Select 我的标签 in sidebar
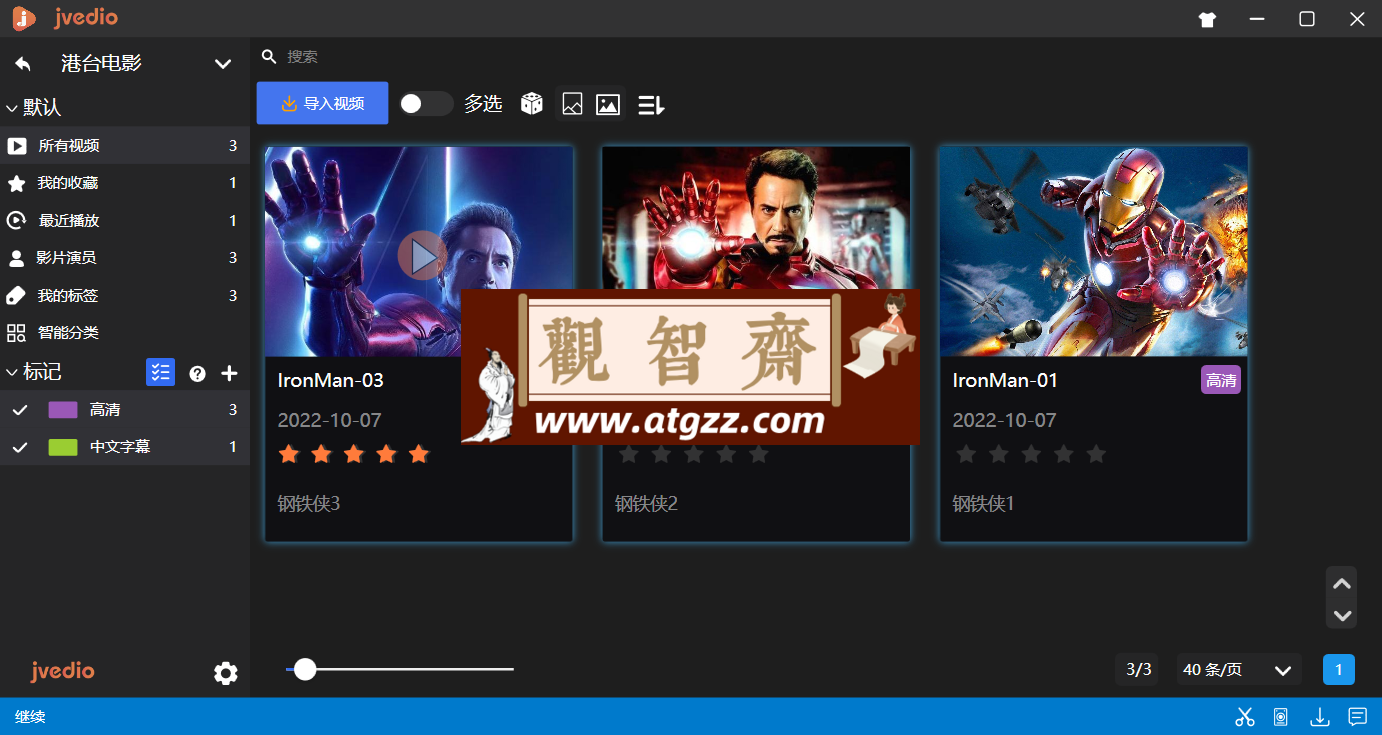The image size is (1382, 735). point(125,296)
